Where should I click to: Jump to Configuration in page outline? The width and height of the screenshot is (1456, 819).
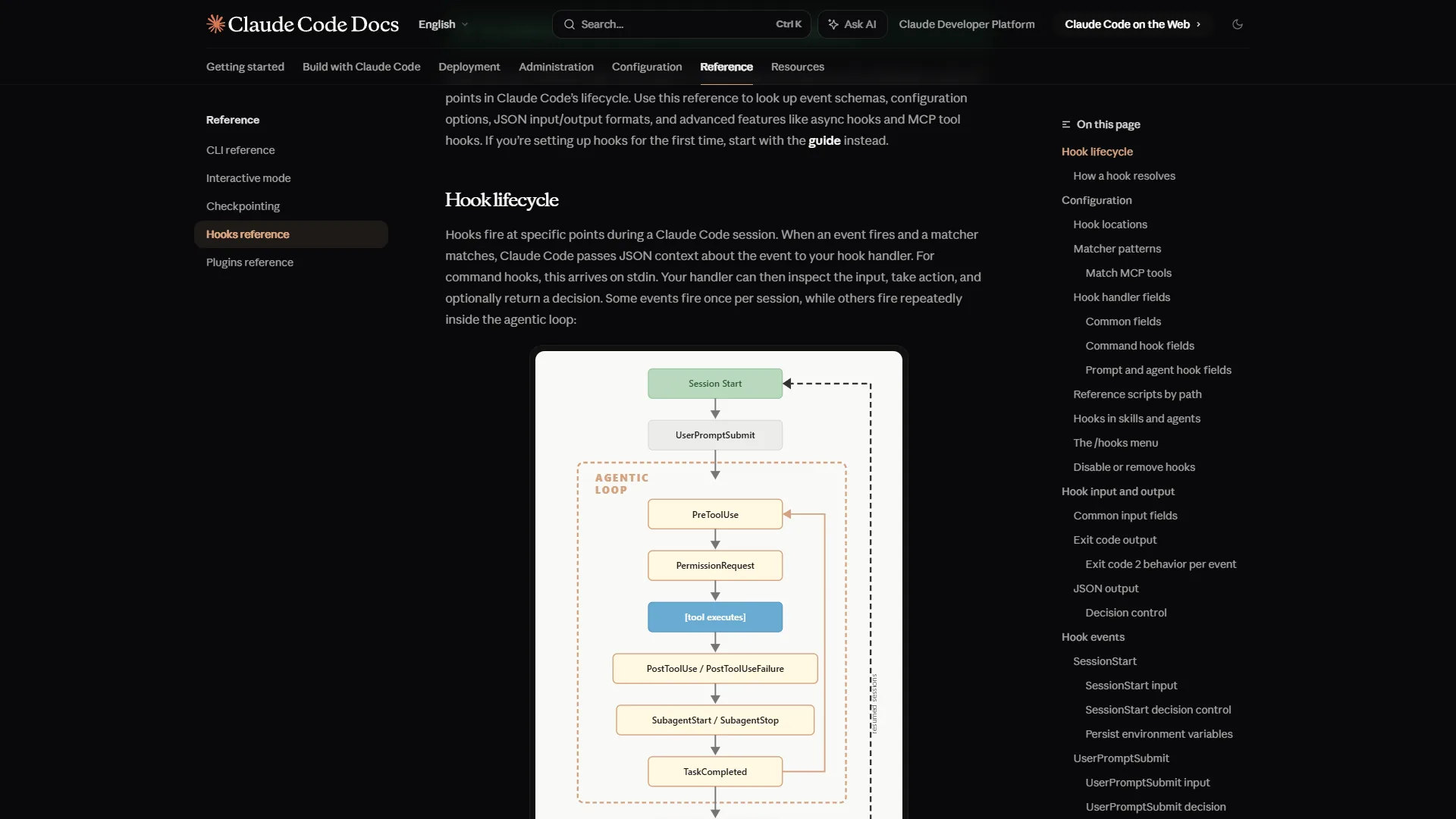1097,200
